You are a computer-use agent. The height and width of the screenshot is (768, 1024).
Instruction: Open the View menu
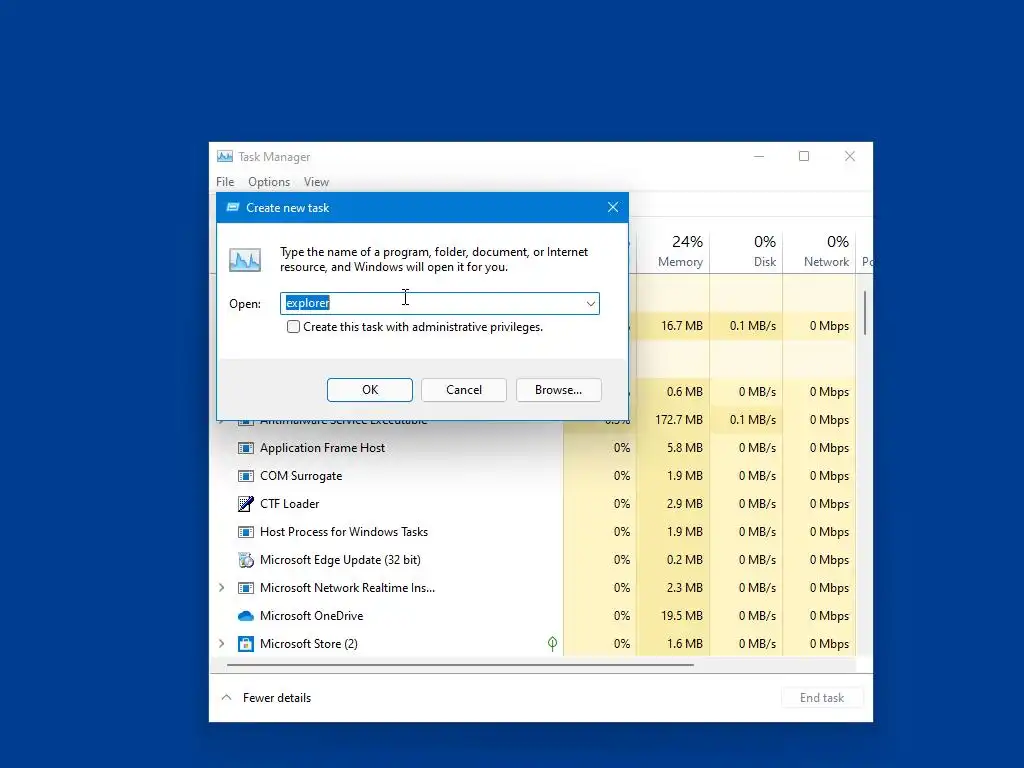pos(316,182)
